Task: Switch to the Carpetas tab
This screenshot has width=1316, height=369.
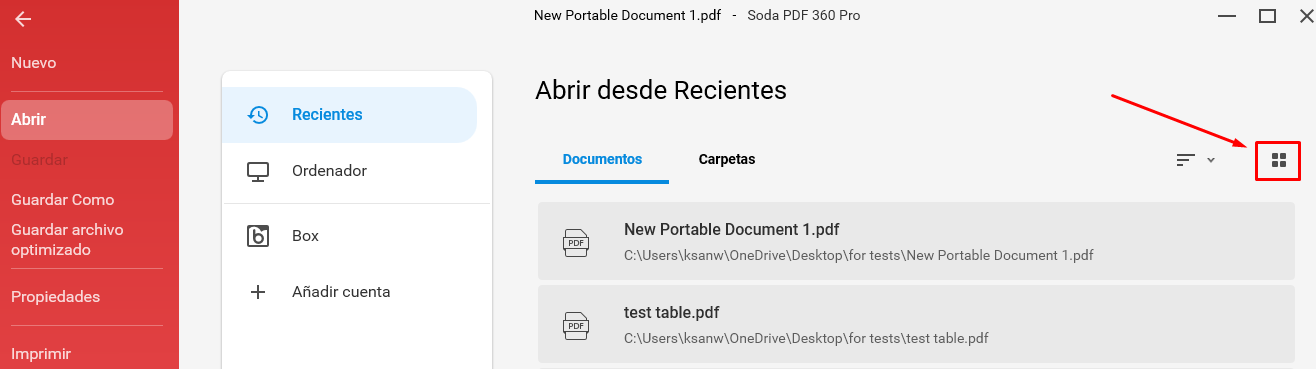Action: 727,159
